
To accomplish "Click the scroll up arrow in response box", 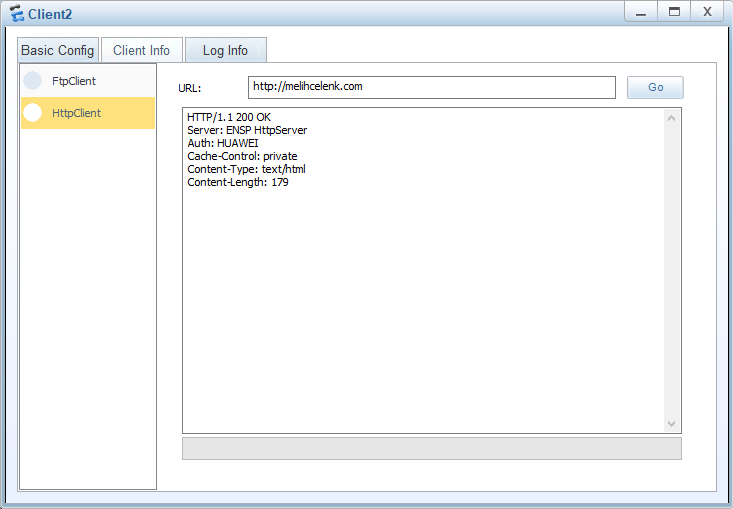I will [671, 118].
